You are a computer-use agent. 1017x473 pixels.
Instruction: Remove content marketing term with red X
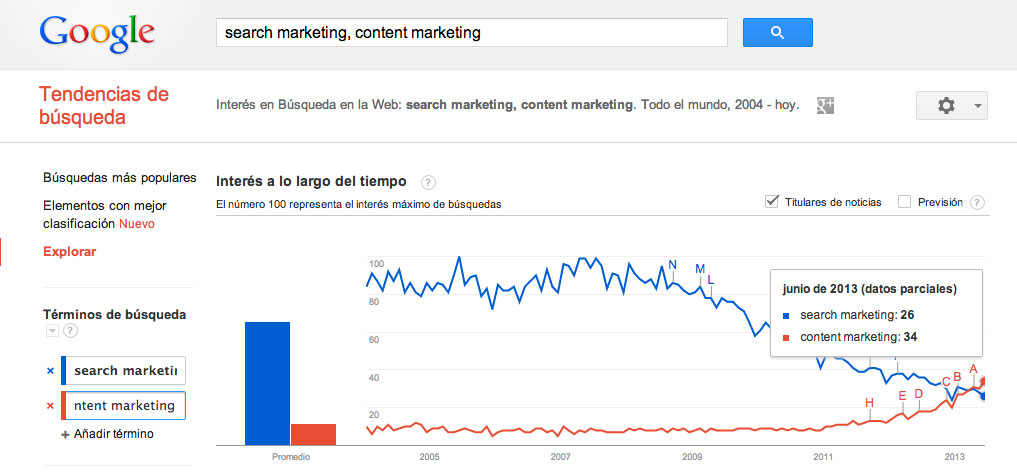[50, 406]
